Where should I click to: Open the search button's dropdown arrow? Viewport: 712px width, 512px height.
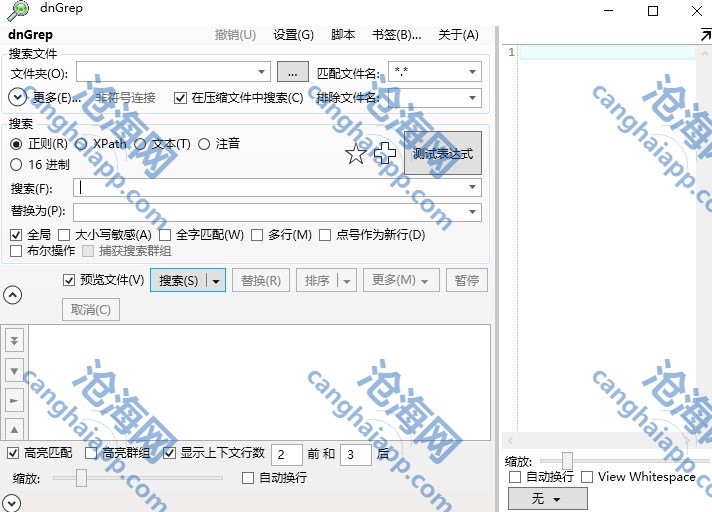pos(216,281)
